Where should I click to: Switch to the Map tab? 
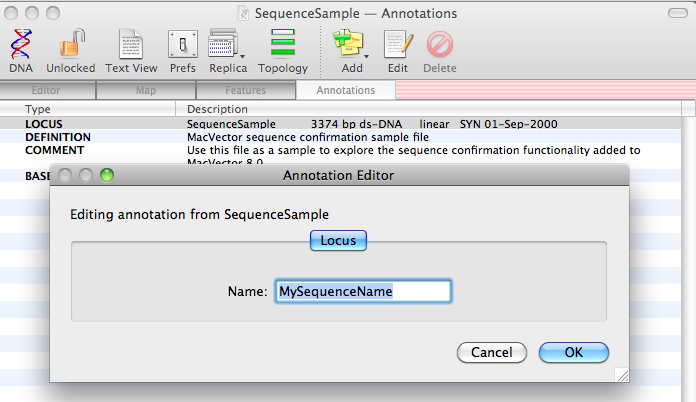(146, 91)
